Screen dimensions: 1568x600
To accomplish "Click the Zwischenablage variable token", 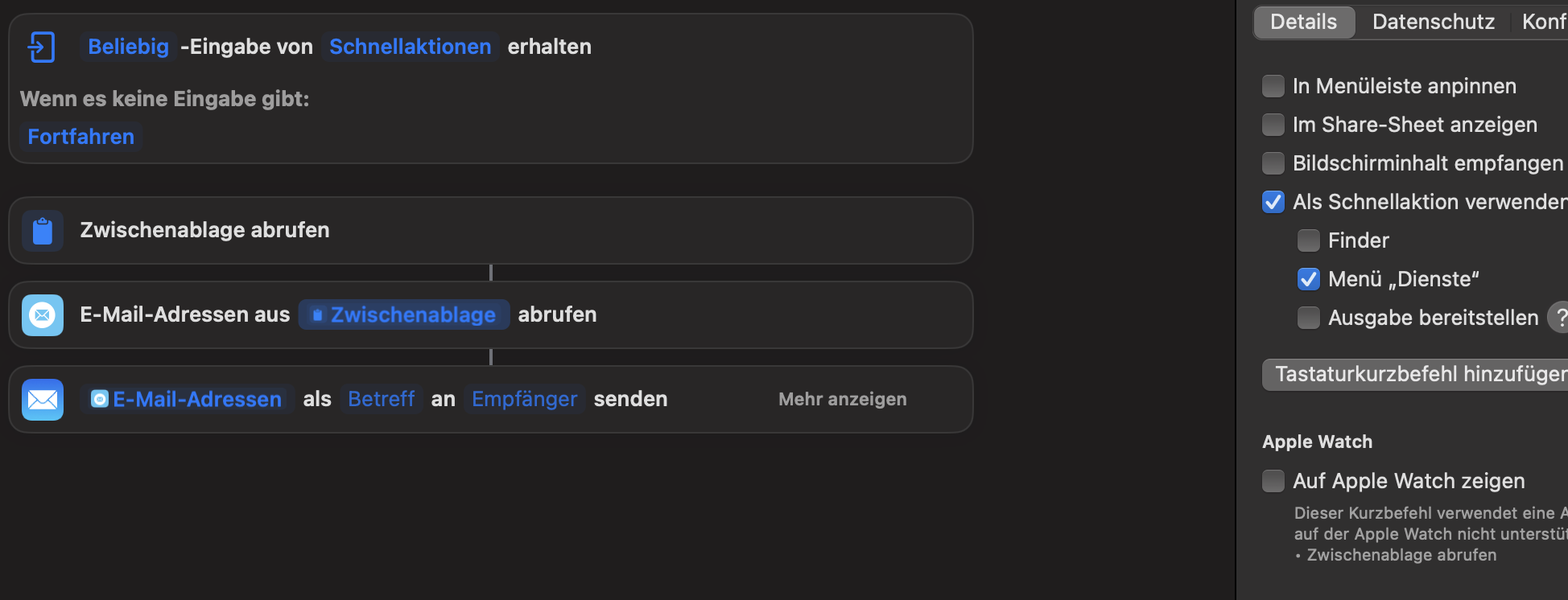I will (404, 314).
